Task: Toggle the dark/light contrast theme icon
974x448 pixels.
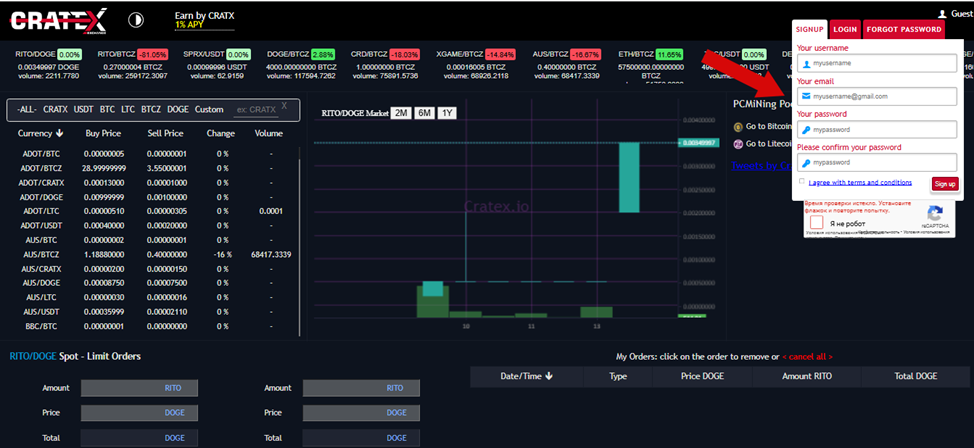Action: tap(136, 20)
